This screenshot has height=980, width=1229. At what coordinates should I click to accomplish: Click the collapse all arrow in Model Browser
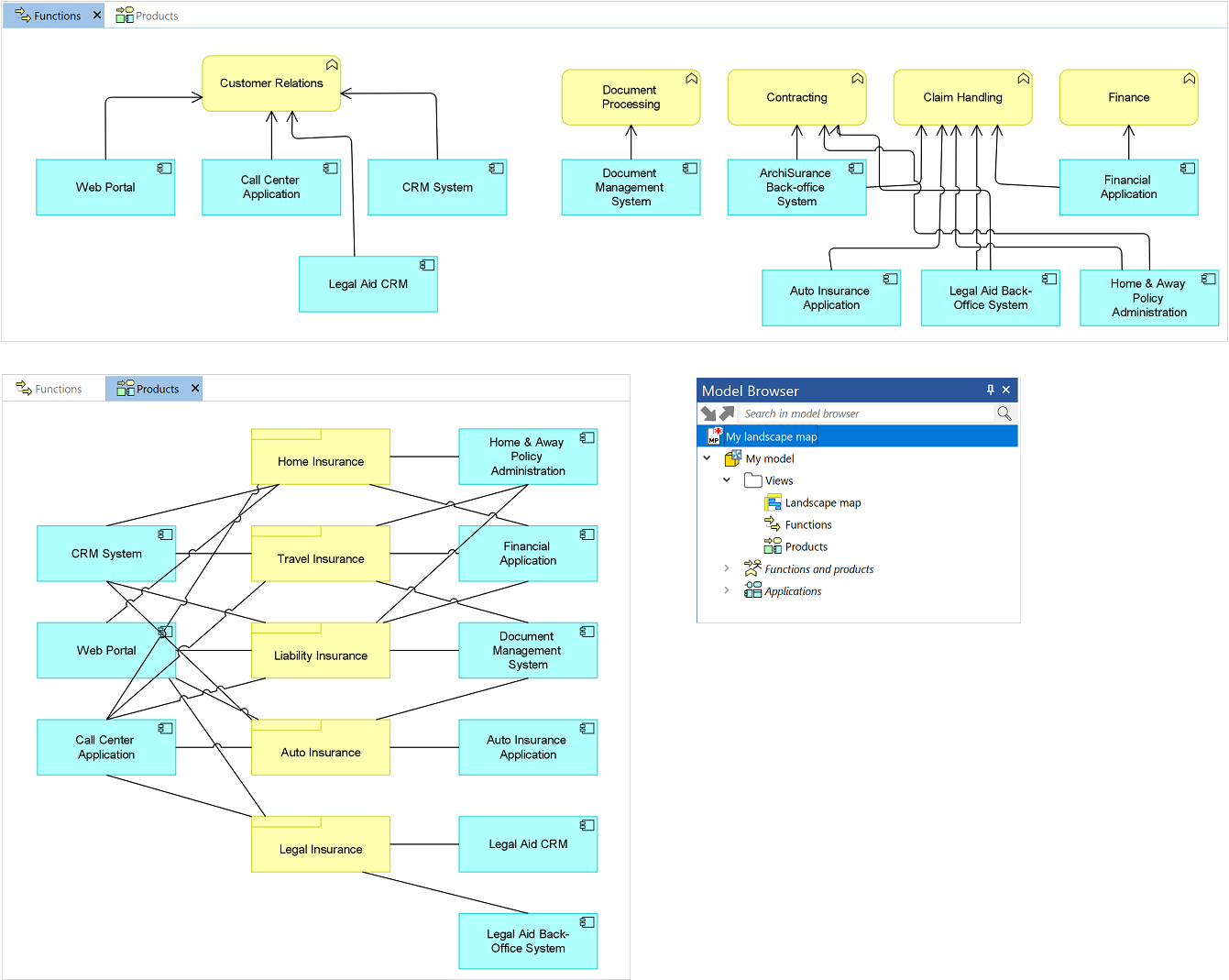tap(708, 413)
